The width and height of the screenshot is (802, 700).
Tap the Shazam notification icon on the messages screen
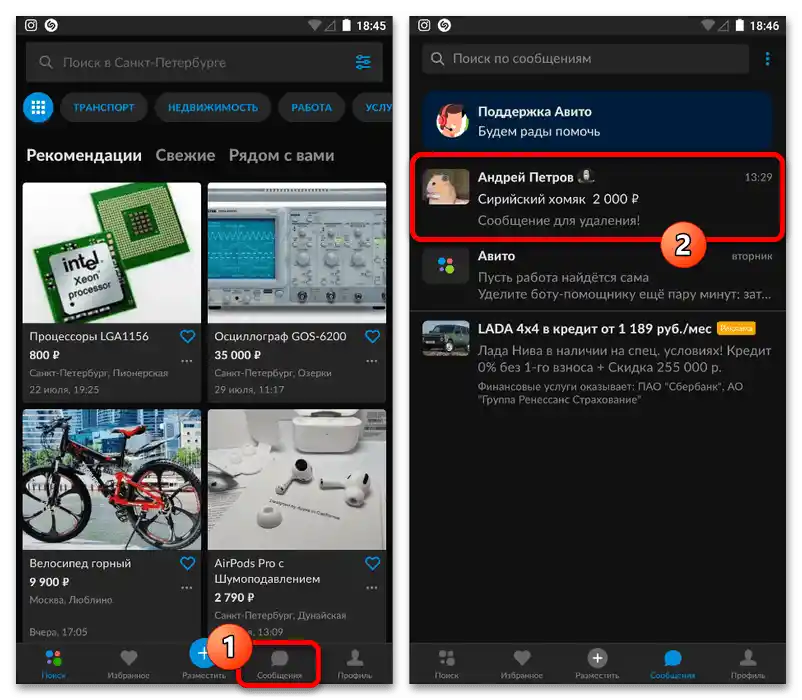point(444,25)
